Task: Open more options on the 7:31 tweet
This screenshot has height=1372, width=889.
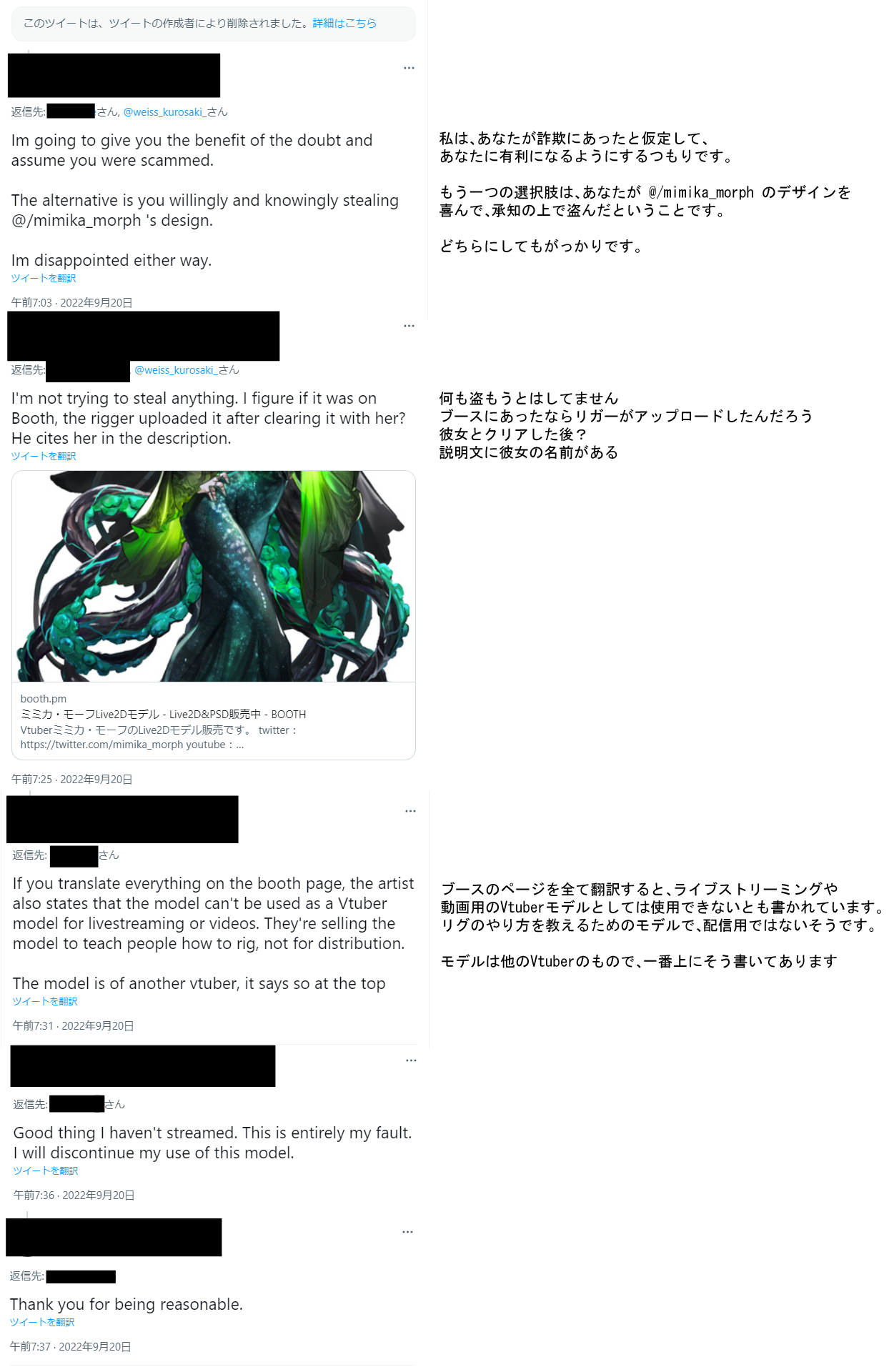Action: 410,811
